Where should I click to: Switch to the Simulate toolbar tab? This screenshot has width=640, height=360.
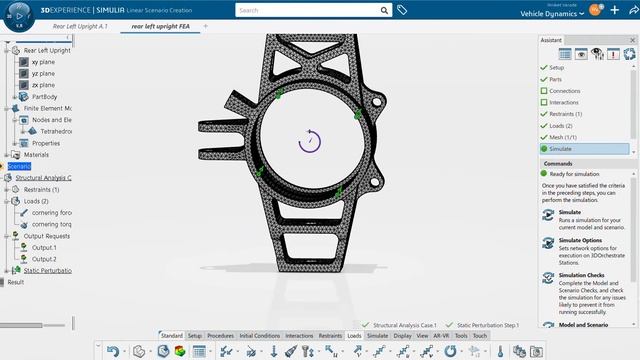[x=378, y=336]
